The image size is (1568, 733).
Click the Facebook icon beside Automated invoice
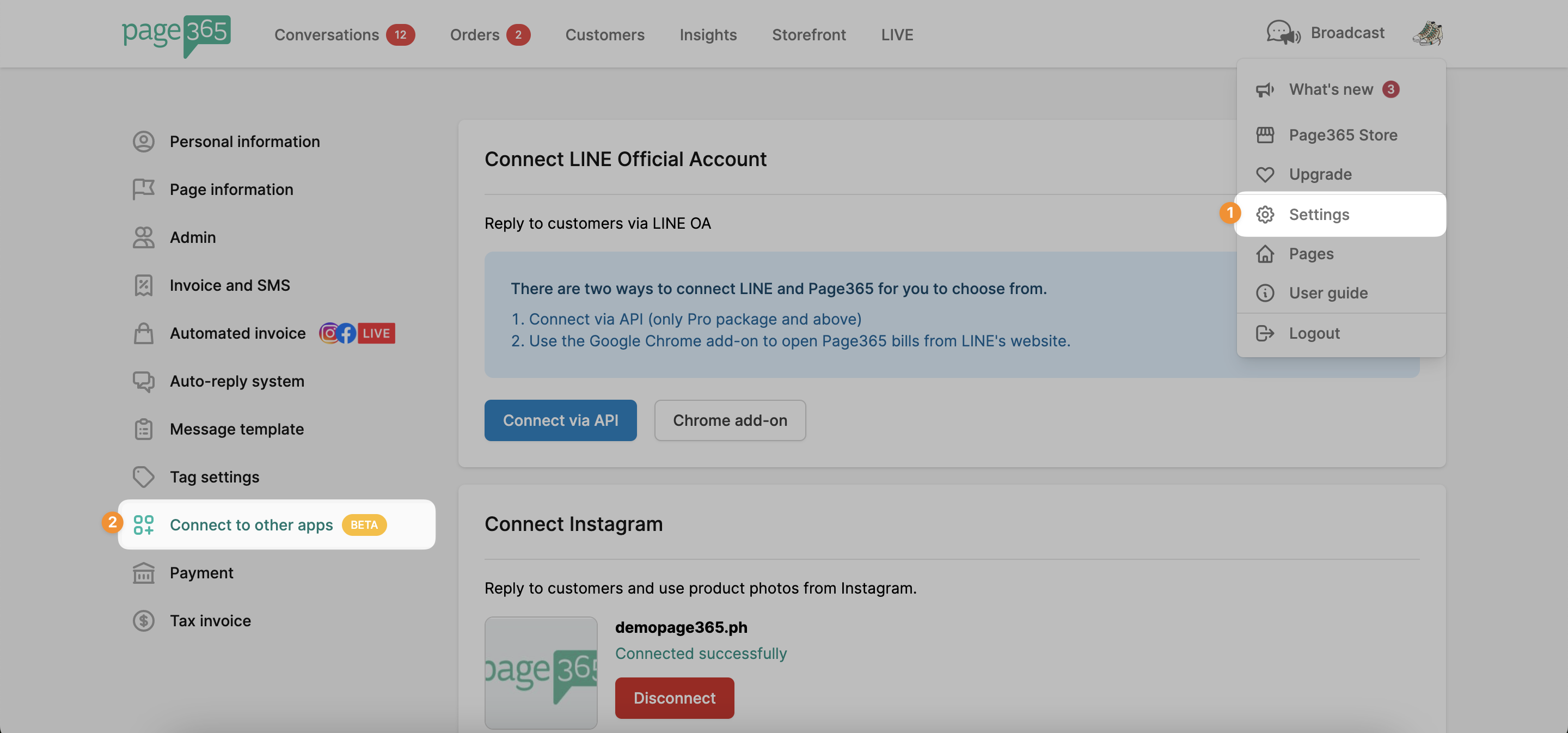346,333
